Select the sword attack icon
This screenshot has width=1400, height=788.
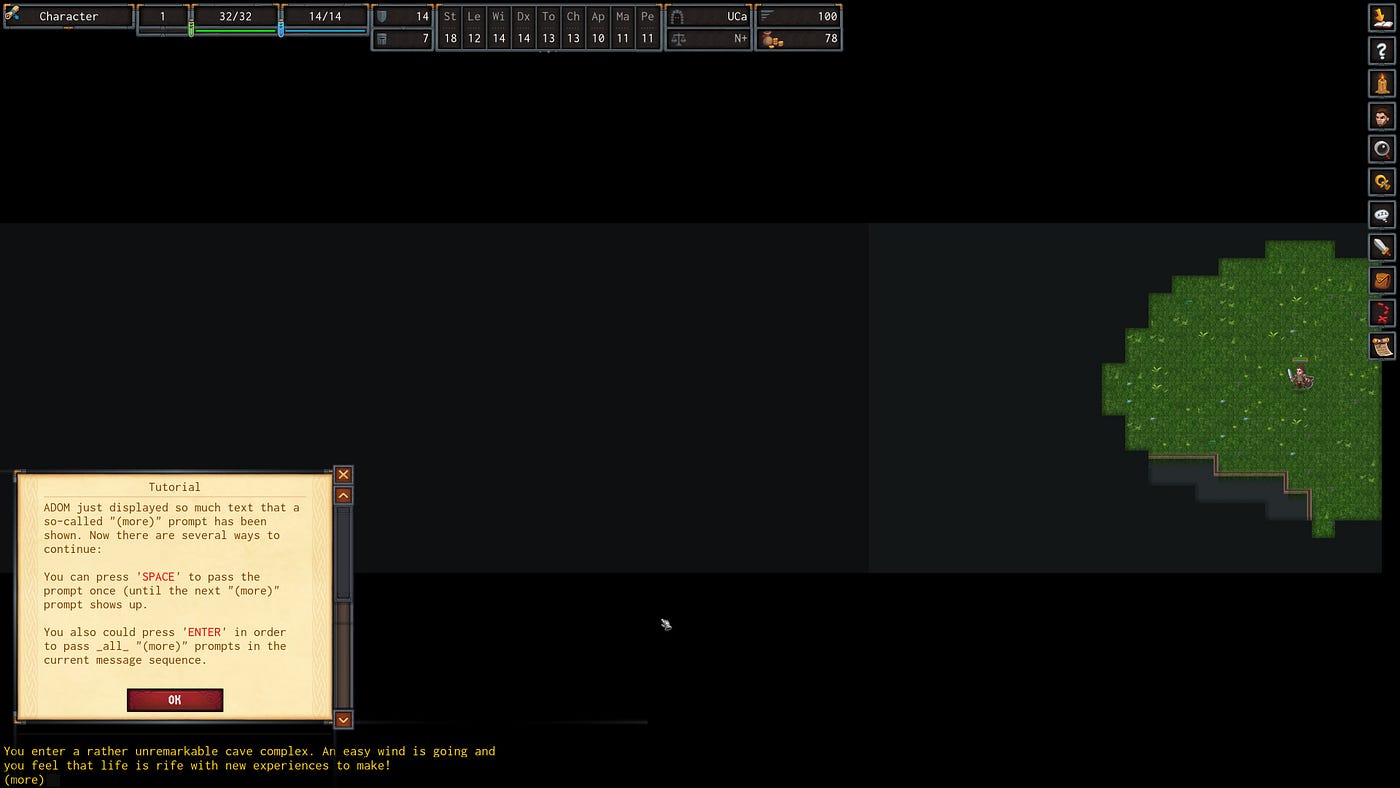[1382, 247]
